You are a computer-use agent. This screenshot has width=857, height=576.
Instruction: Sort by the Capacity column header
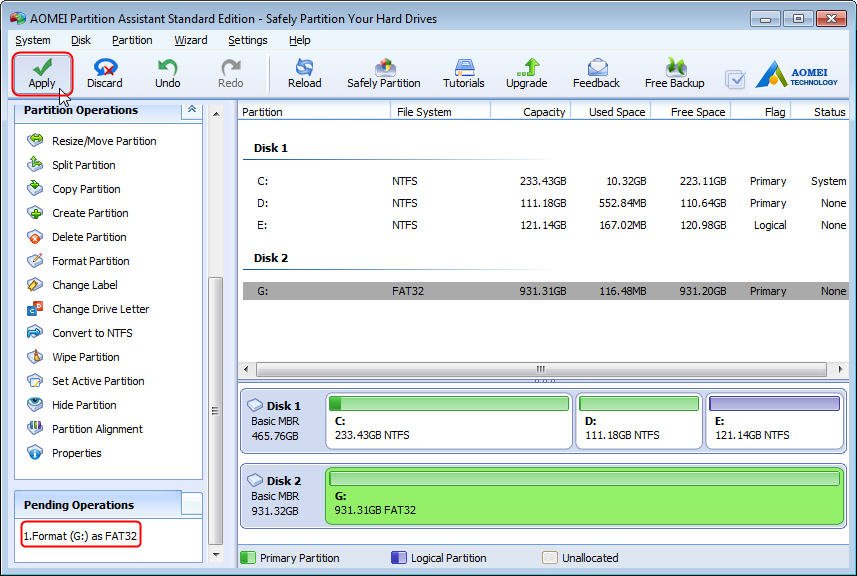[x=531, y=112]
